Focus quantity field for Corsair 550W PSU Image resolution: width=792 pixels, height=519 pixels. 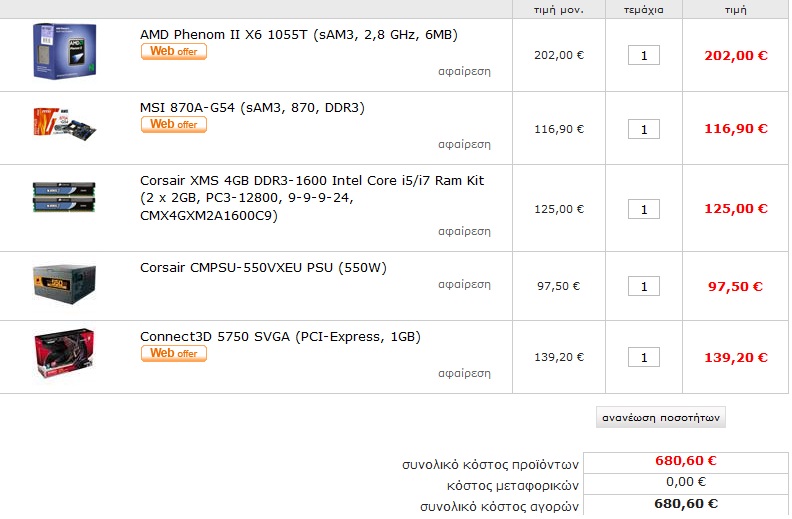tap(644, 286)
